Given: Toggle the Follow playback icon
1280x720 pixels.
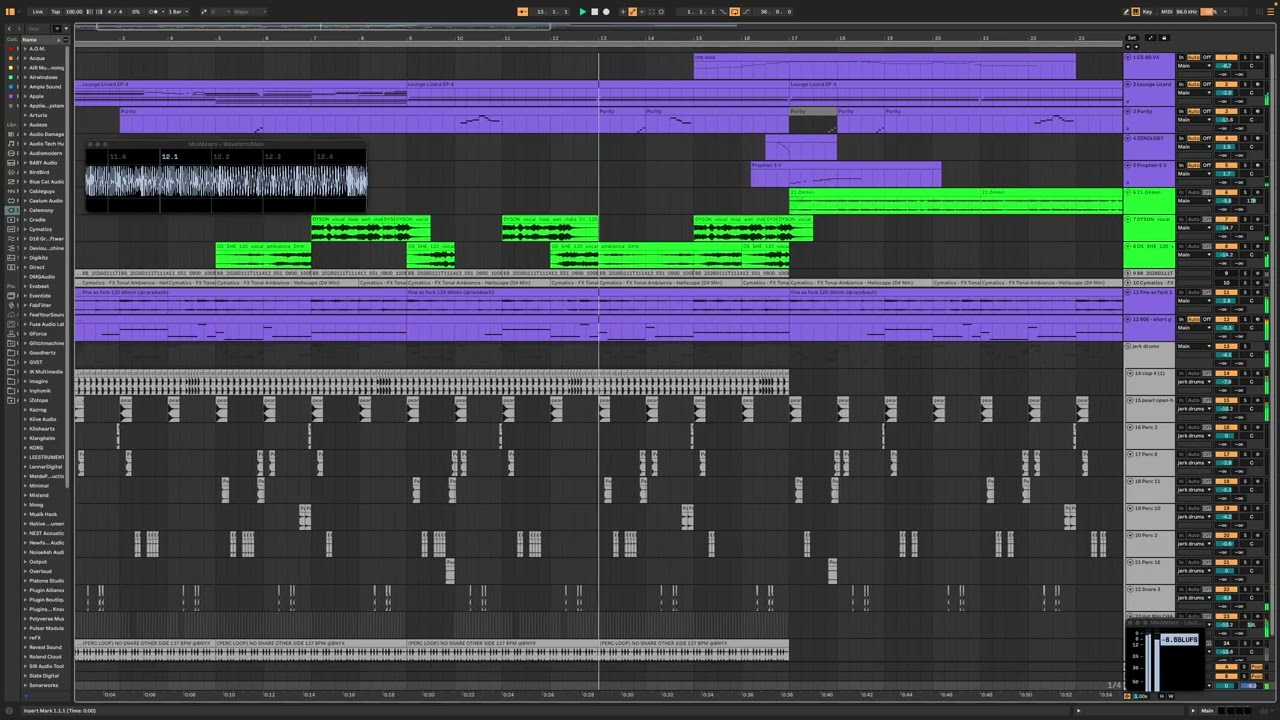Looking at the screenshot, I should 522,11.
